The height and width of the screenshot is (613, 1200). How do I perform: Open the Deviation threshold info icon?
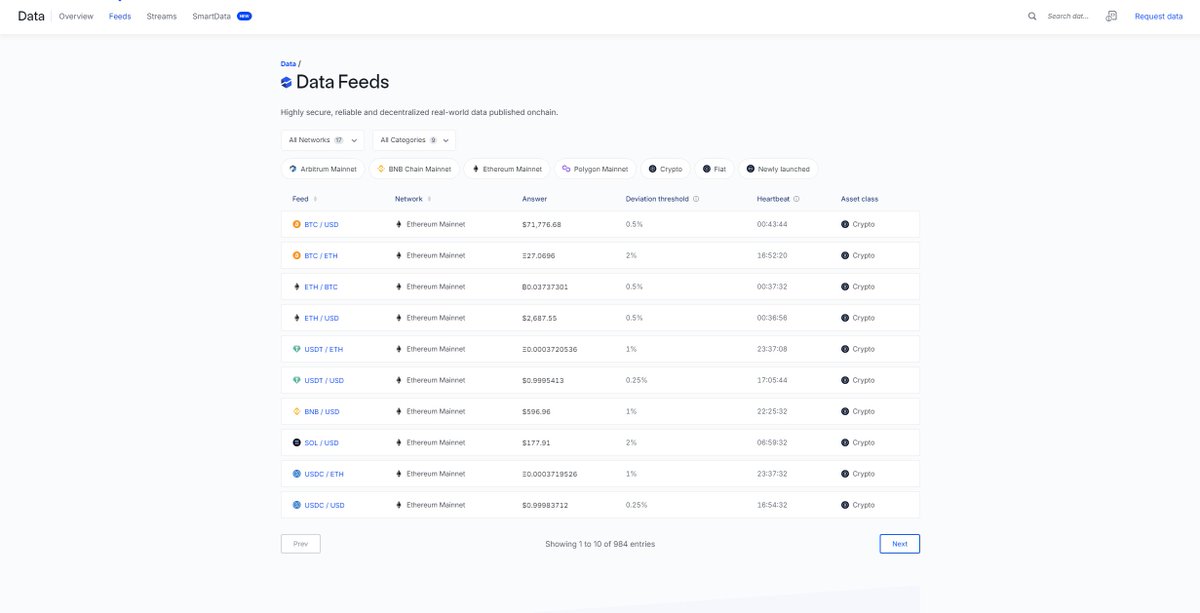click(x=696, y=199)
